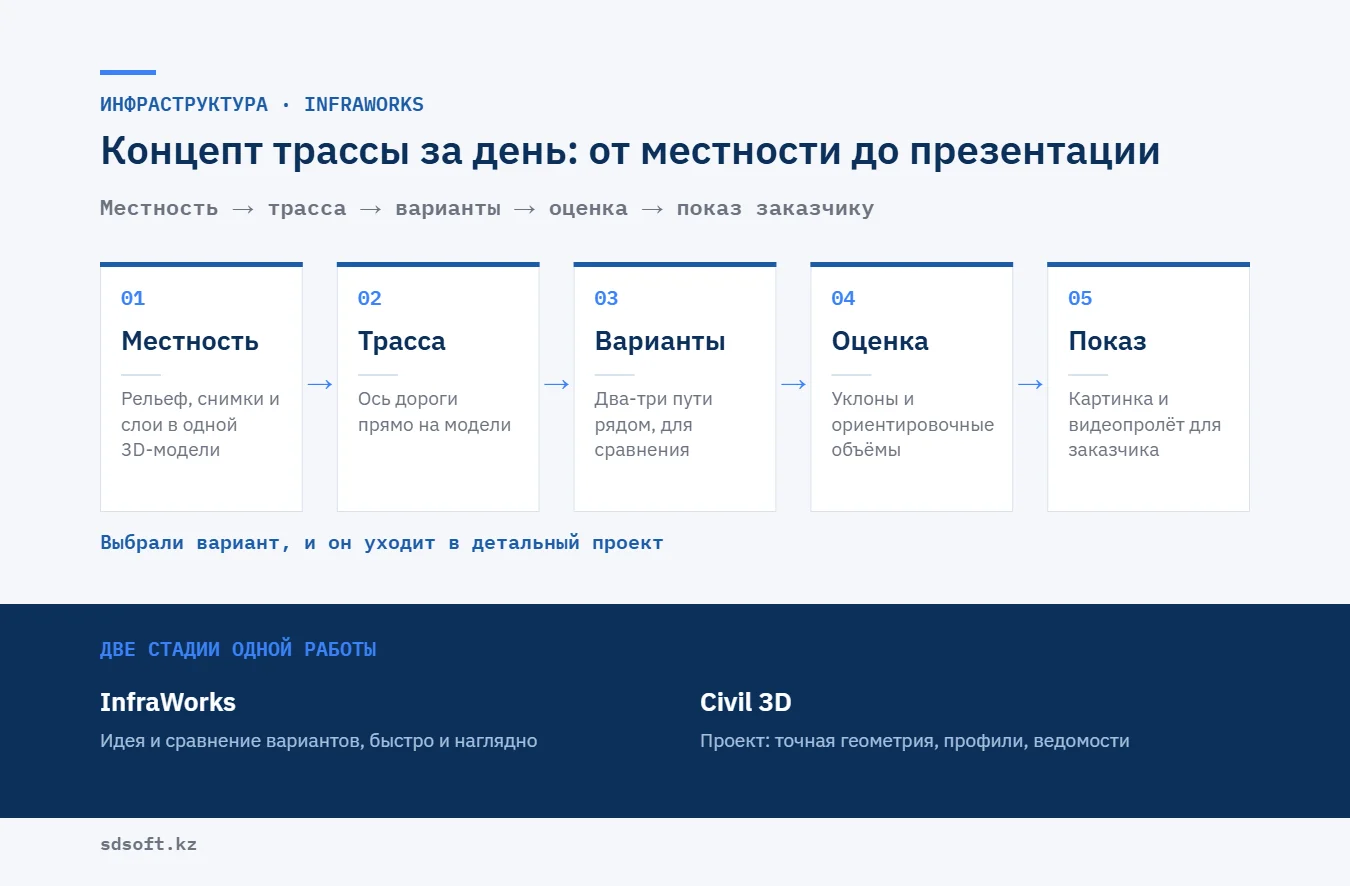Click the text 'Ось дороги прямо на модели'

point(435,412)
